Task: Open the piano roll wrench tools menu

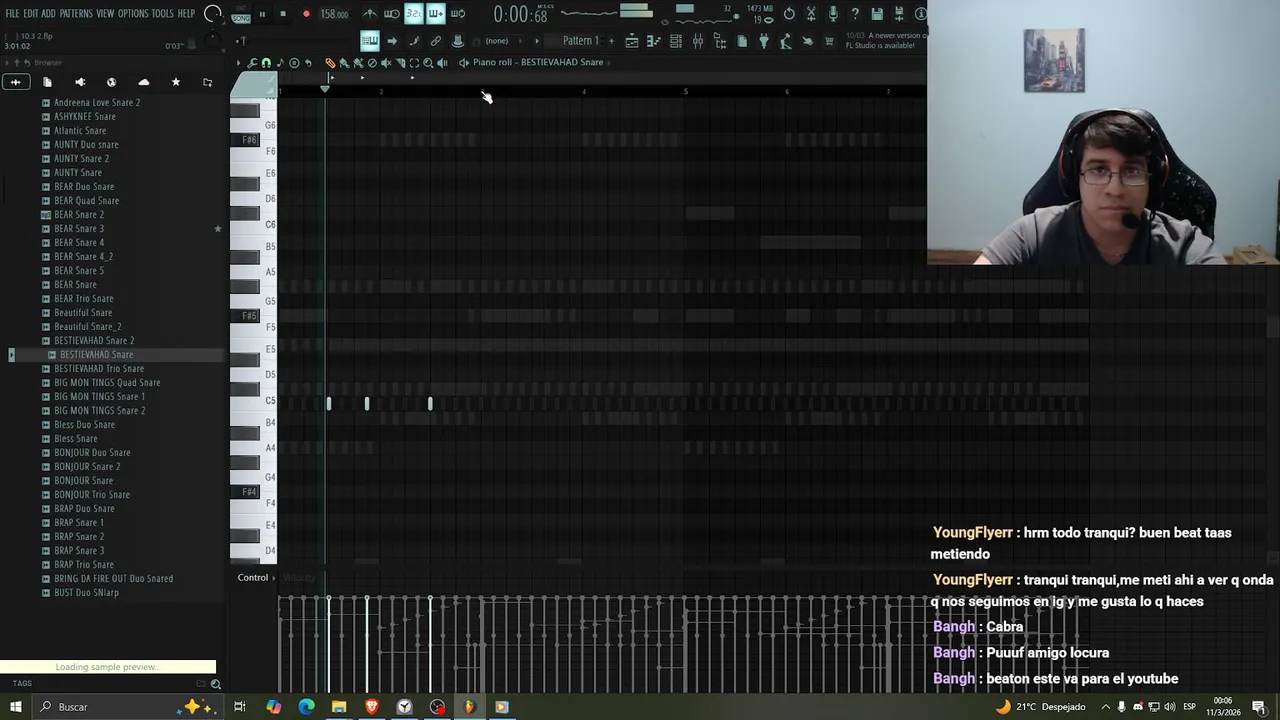Action: (x=252, y=62)
